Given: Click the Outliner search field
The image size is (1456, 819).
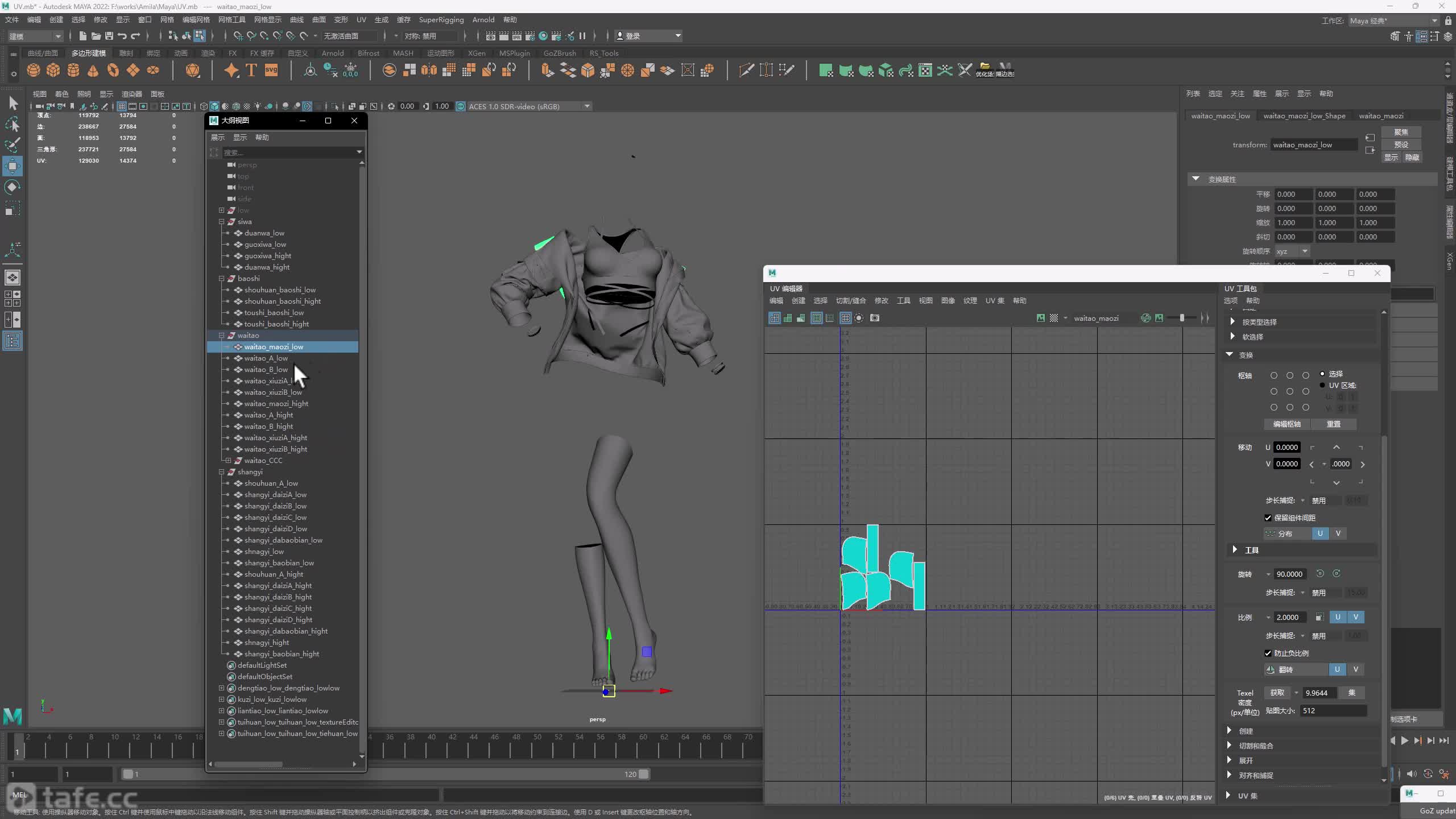Looking at the screenshot, I should click(289, 152).
